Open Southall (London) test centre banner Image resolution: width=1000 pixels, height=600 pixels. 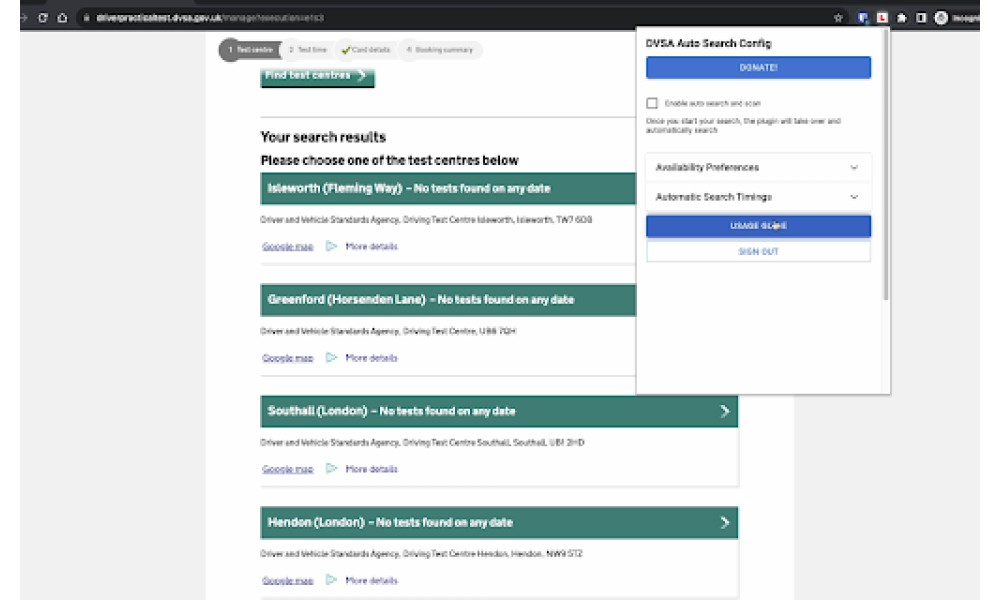(x=499, y=411)
